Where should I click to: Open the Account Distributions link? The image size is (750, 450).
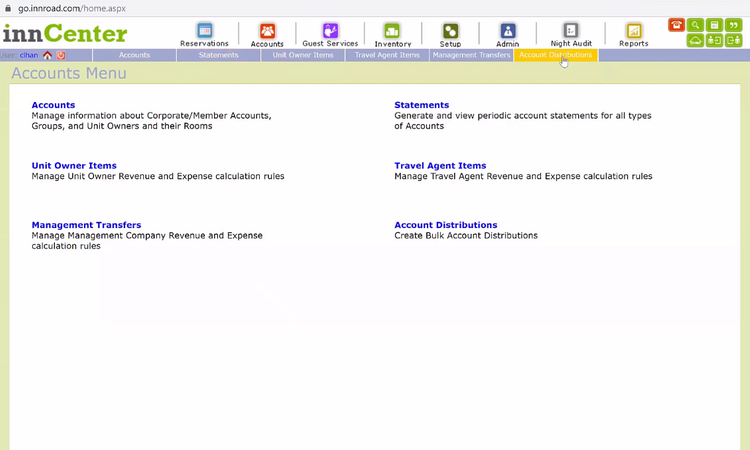click(x=446, y=225)
